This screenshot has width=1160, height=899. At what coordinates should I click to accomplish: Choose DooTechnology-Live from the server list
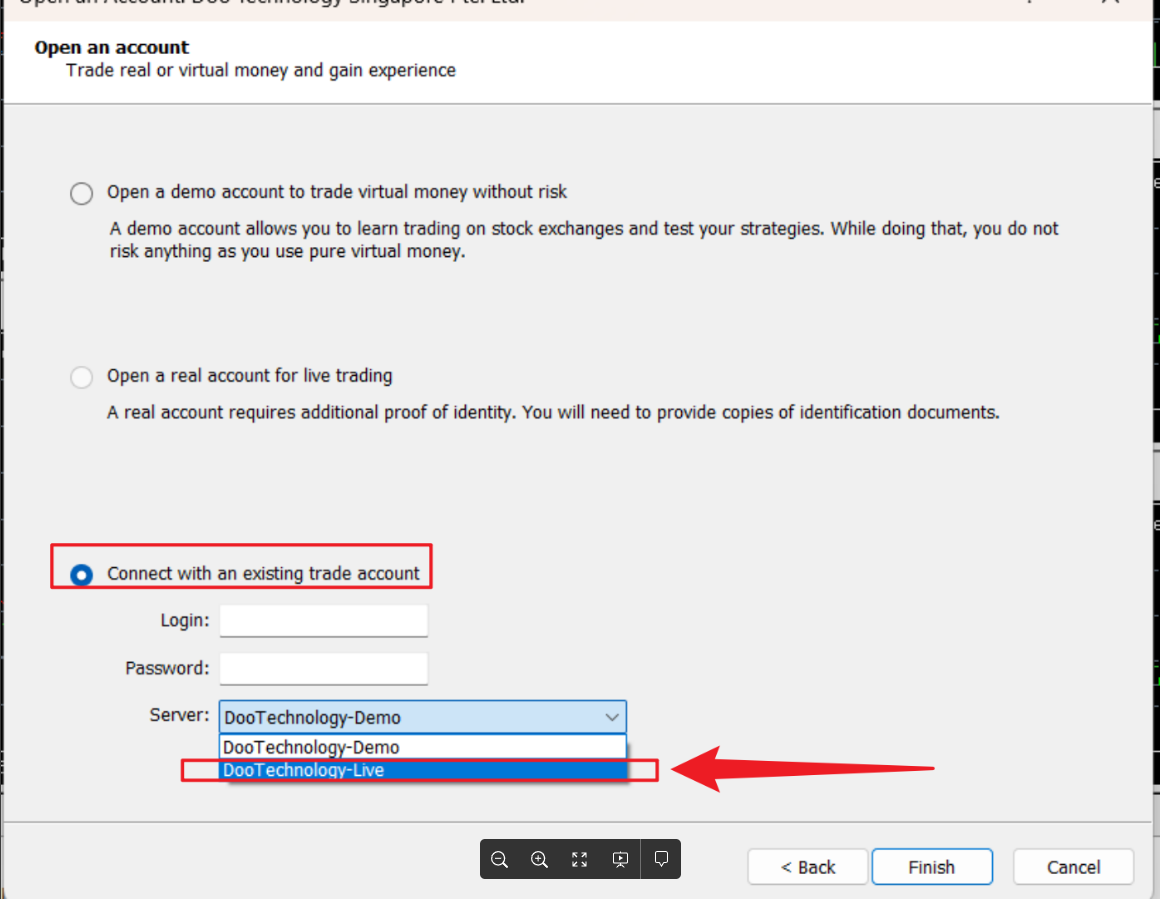tap(422, 770)
